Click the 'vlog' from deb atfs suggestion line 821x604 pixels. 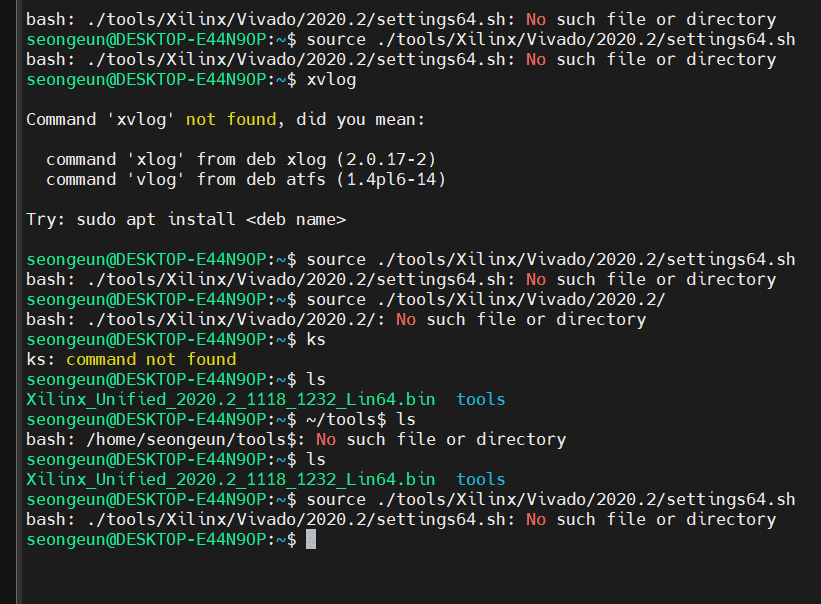click(x=245, y=180)
